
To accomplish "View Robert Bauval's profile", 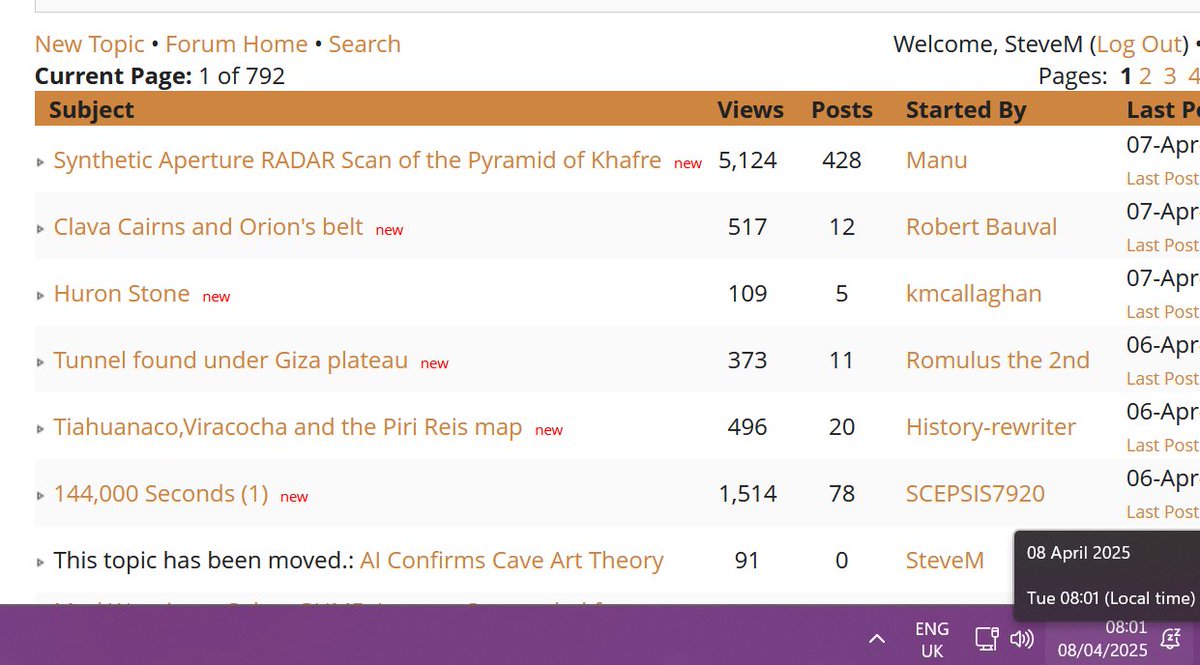I will pos(981,227).
